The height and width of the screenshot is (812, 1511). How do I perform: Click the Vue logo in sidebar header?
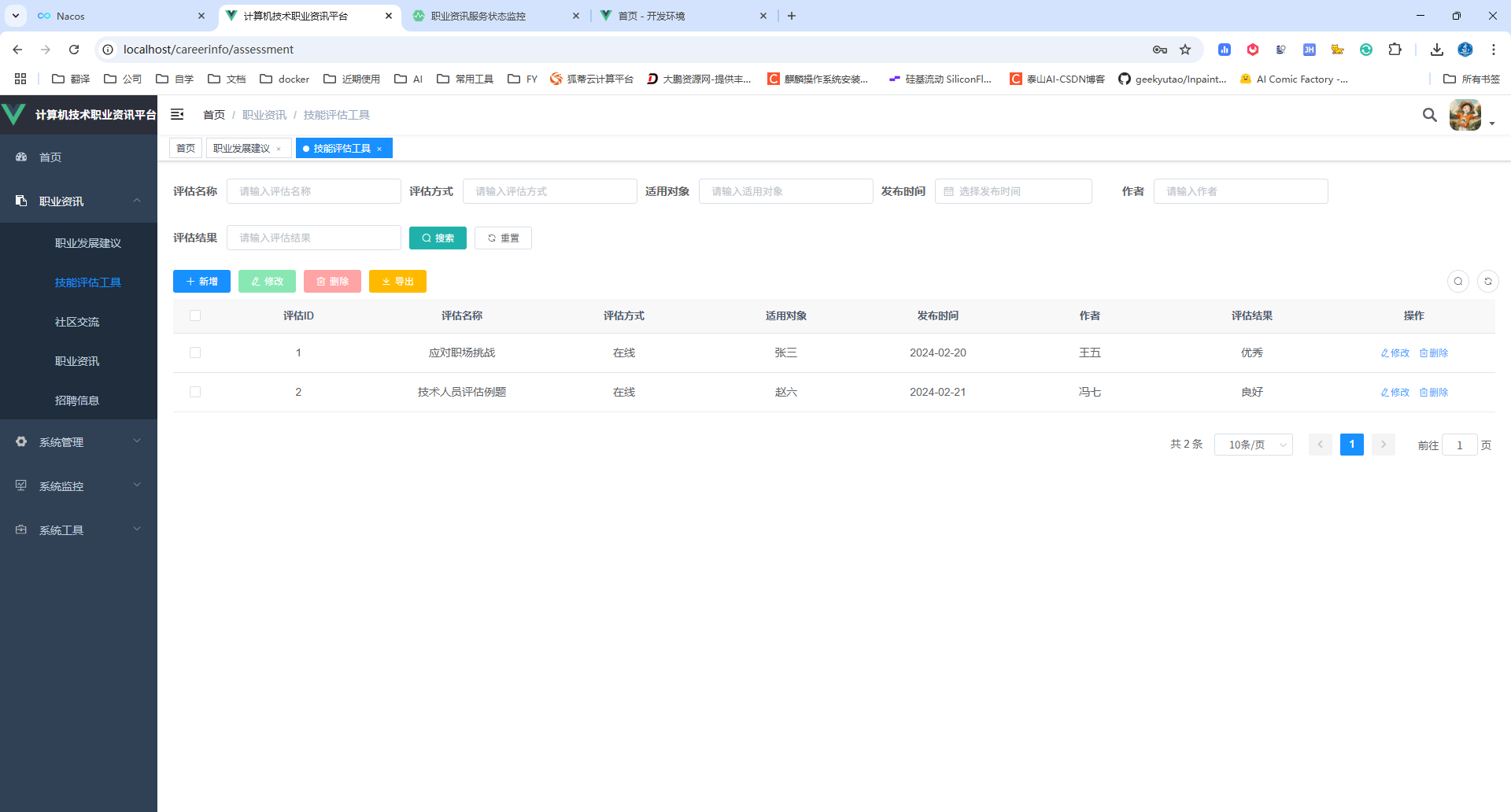(14, 115)
